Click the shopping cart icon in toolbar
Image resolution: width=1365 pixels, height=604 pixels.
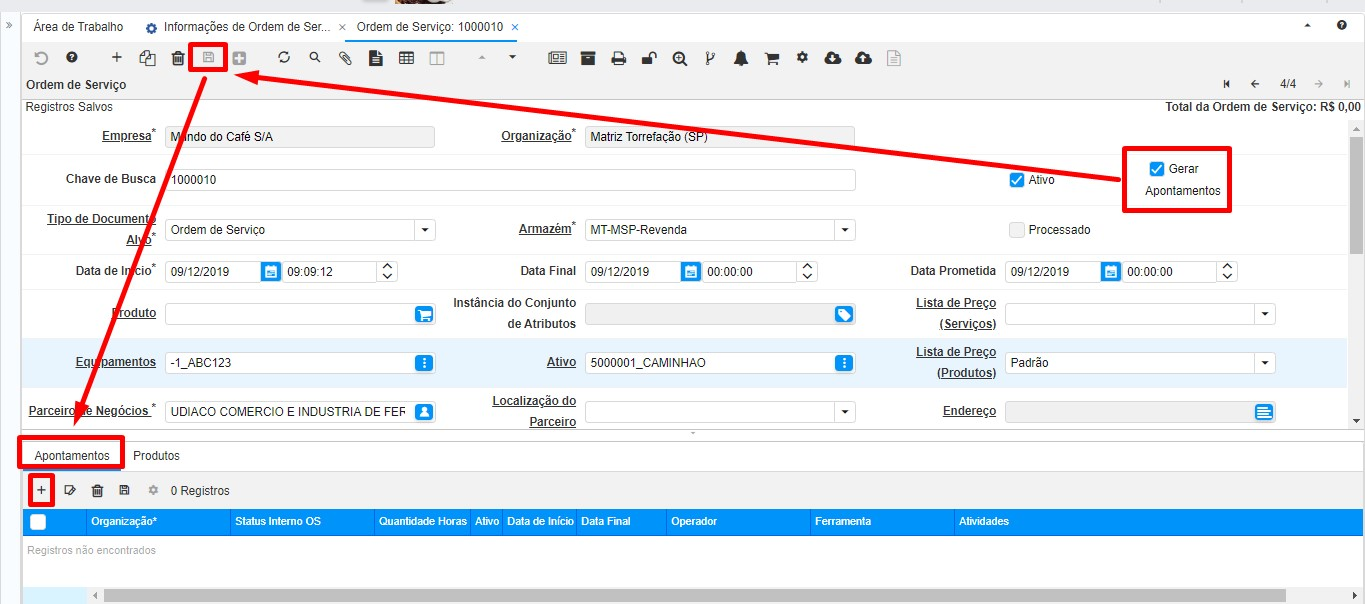(771, 59)
